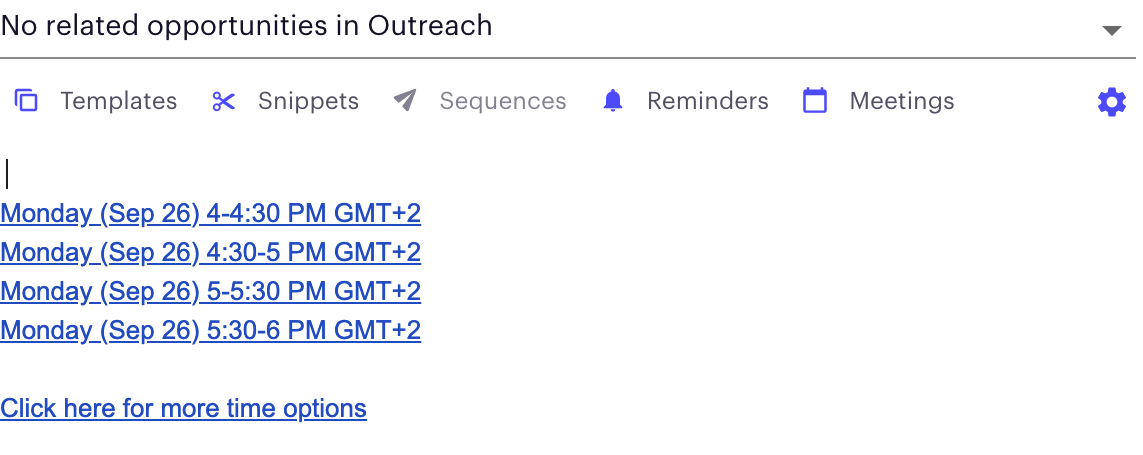Screen dimensions: 1143x455
Task: Select the Monday 4-4:30 PM time slot
Action: pos(211,214)
